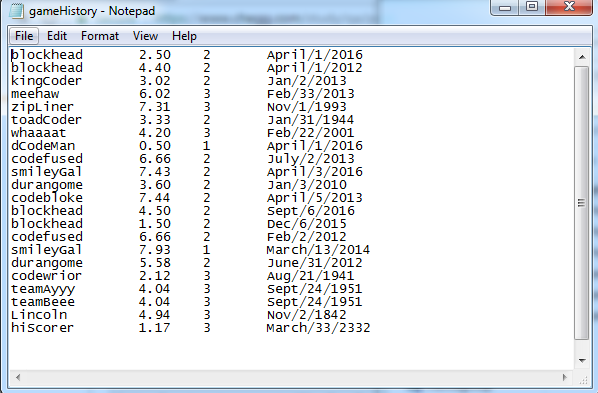Click the name teamBeee
The height and width of the screenshot is (393, 598).
tap(43, 302)
